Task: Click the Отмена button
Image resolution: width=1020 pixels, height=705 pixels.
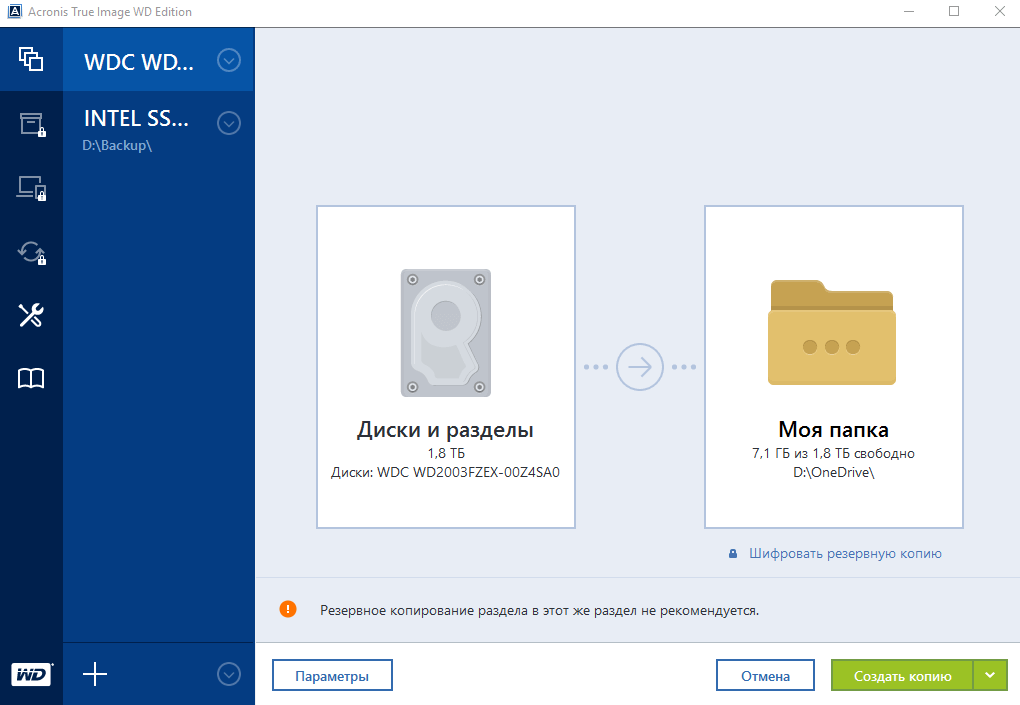Action: tap(765, 675)
